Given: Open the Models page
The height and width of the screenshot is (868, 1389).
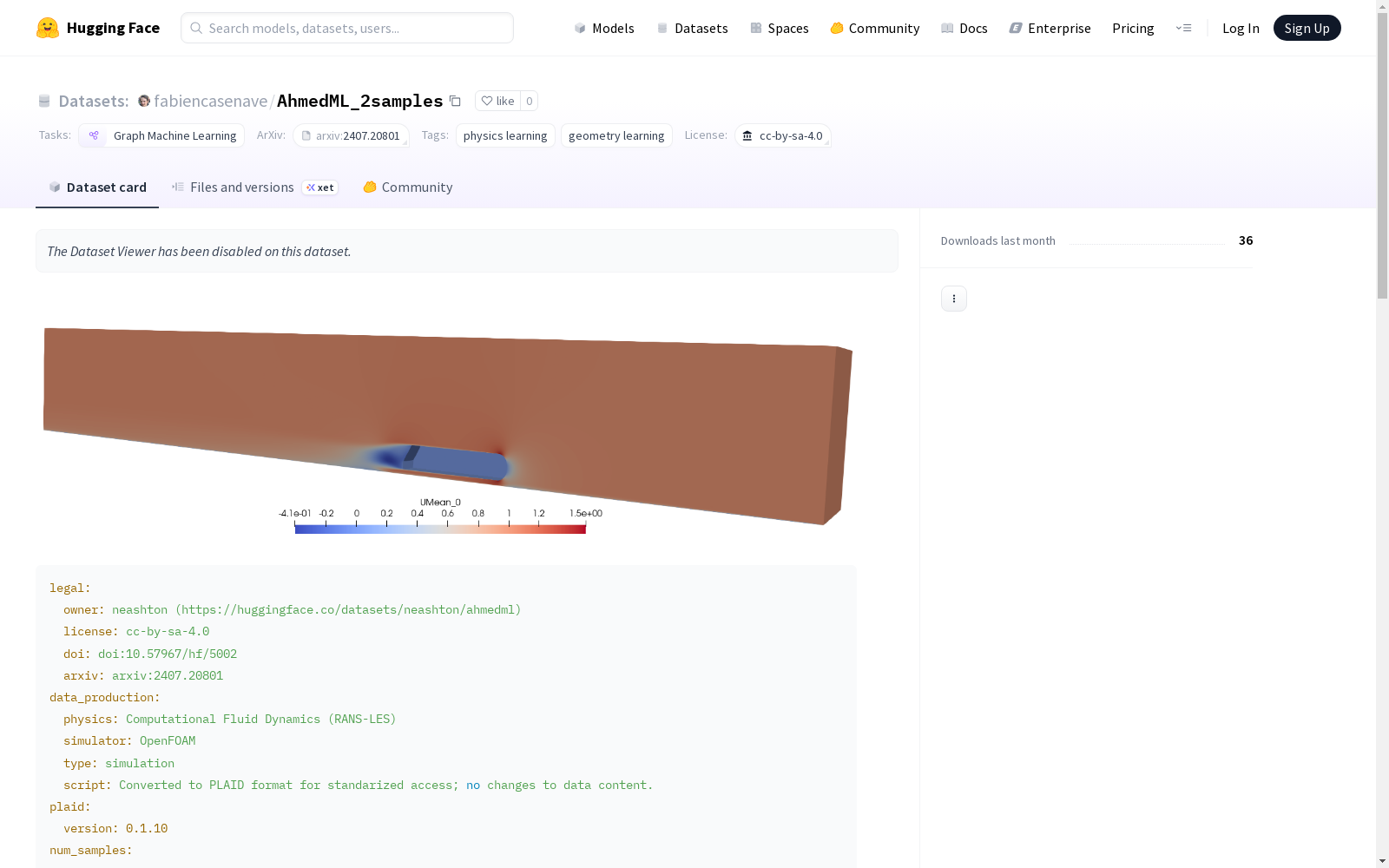Looking at the screenshot, I should coord(604,28).
